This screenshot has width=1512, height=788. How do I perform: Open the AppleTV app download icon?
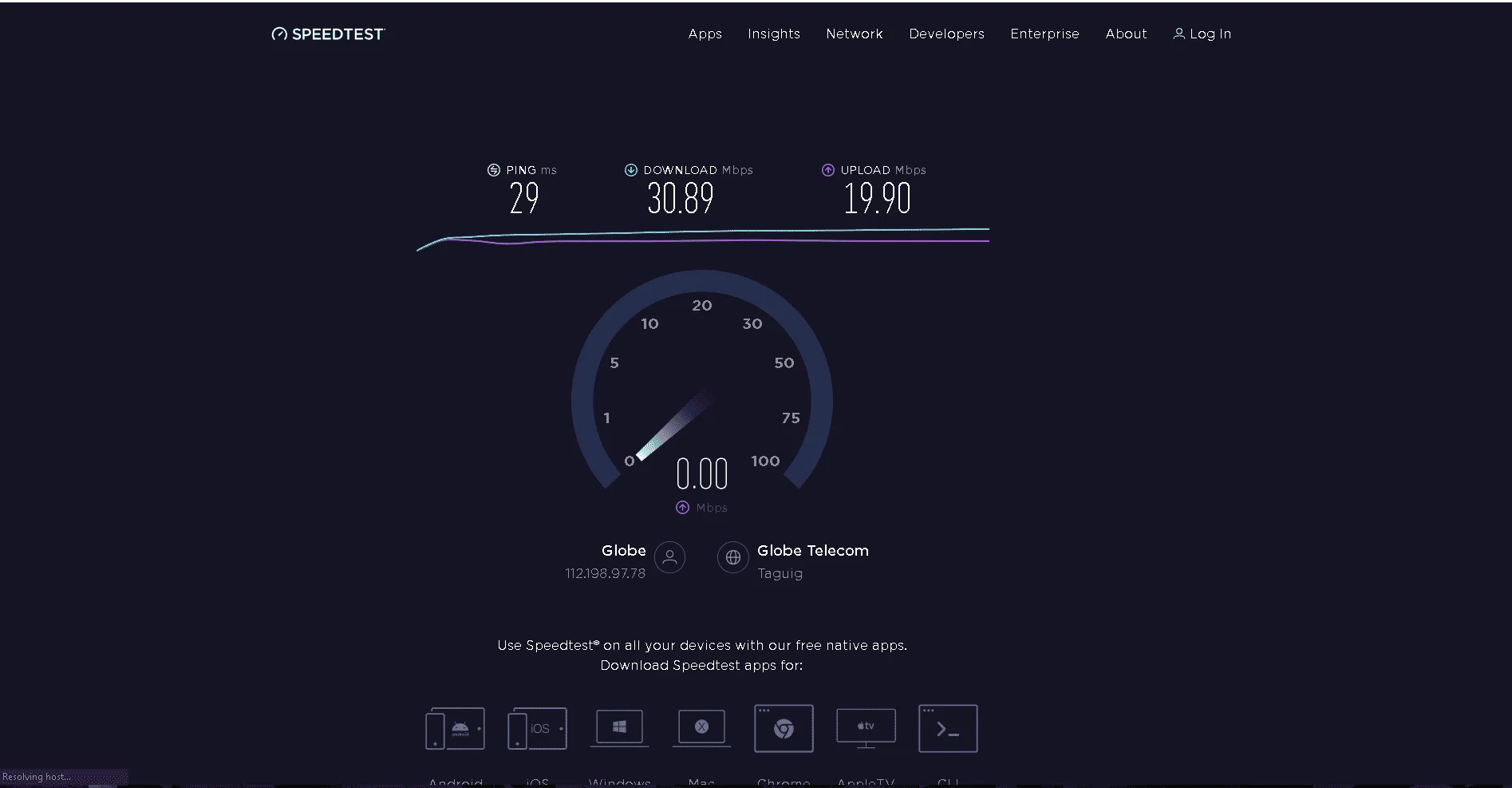[866, 728]
